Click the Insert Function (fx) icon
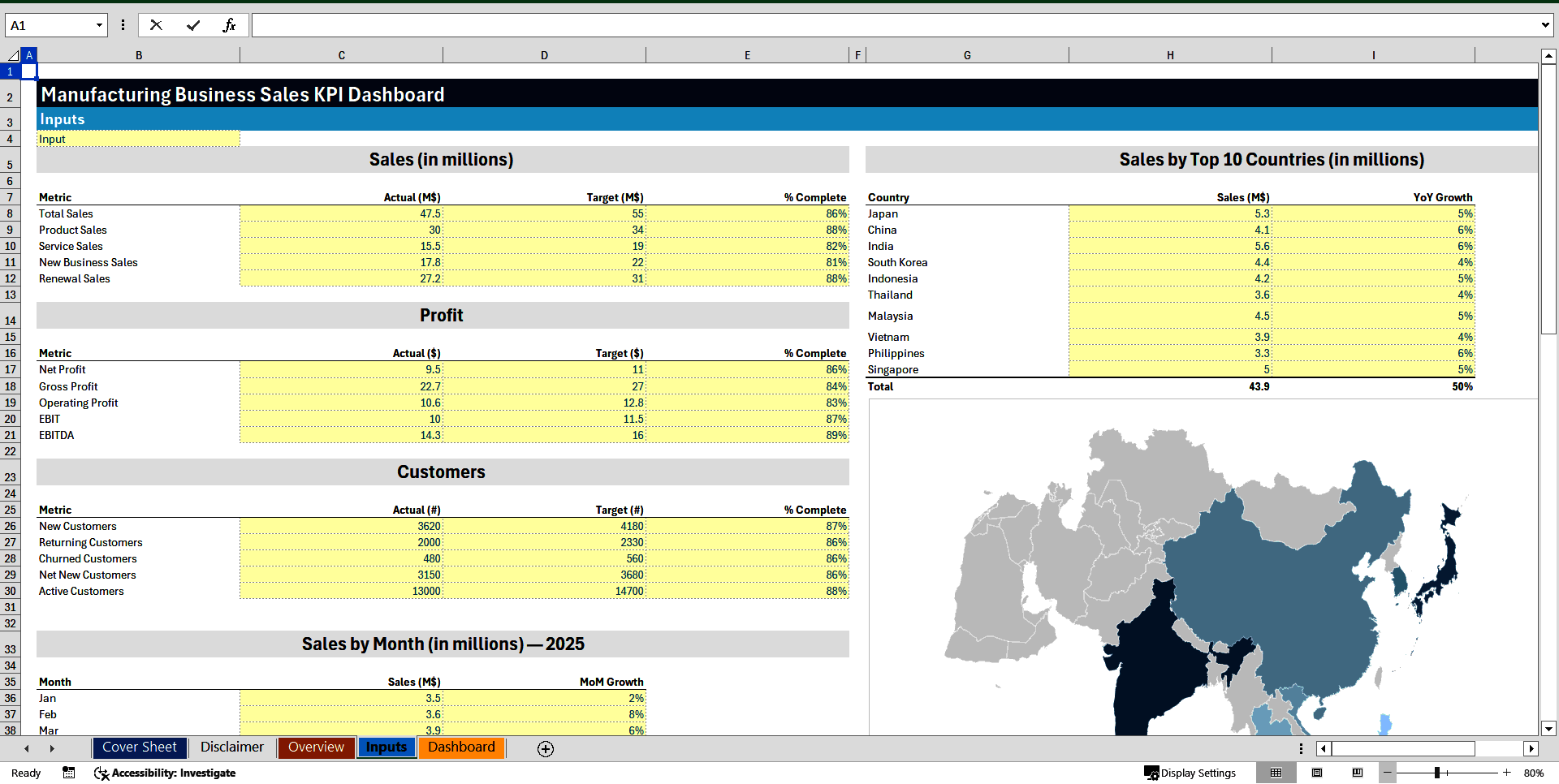The height and width of the screenshot is (784, 1559). point(231,25)
